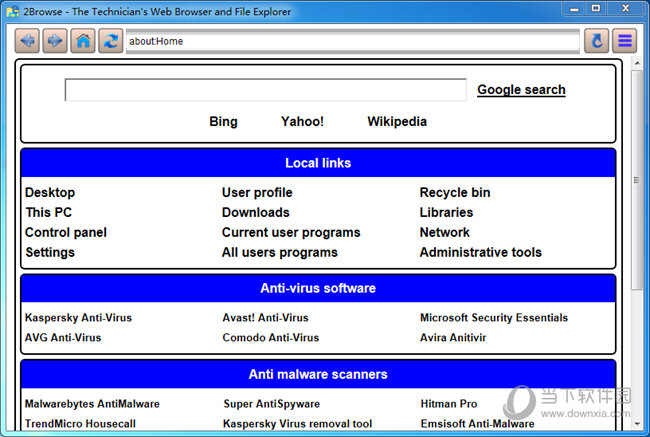Open TrendMicro Housecall link

pyautogui.click(x=80, y=424)
